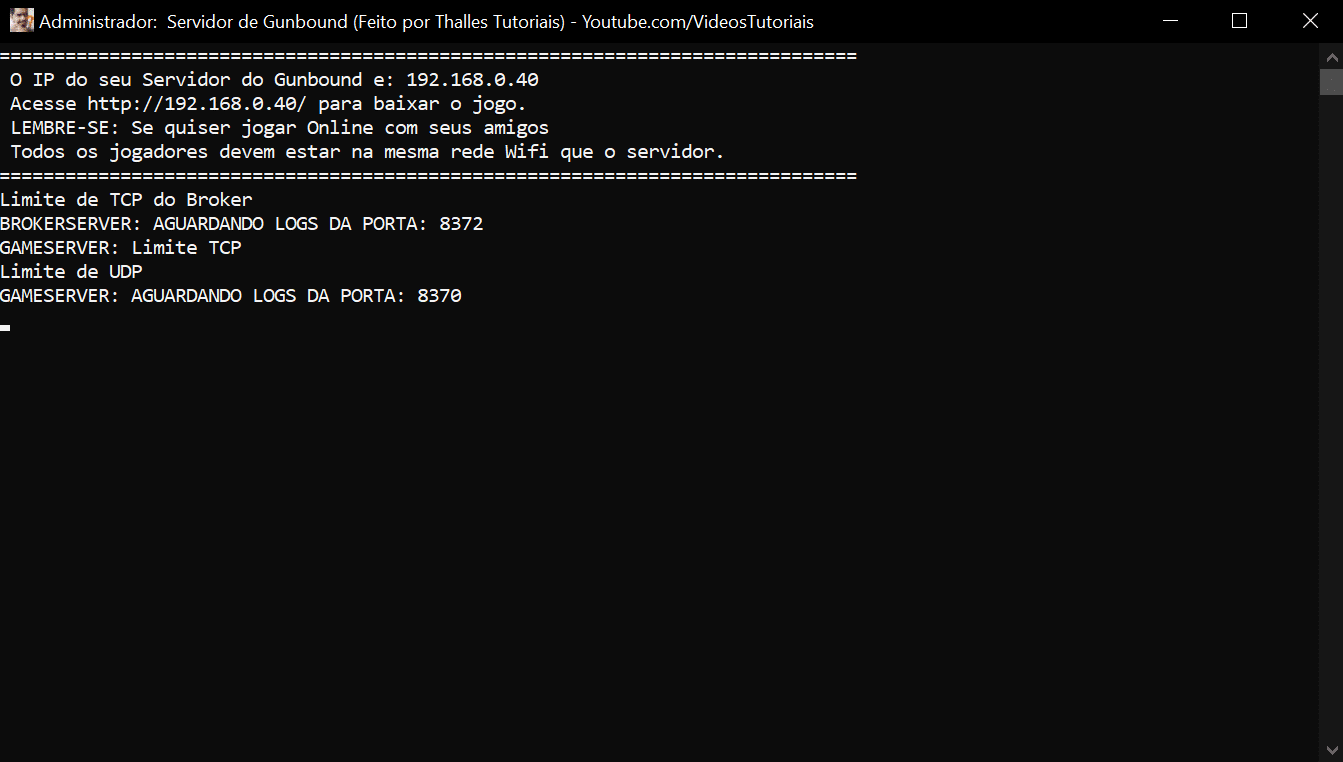Click the LEMBRE-SE reminder line
The image size is (1343, 762).
280,128
